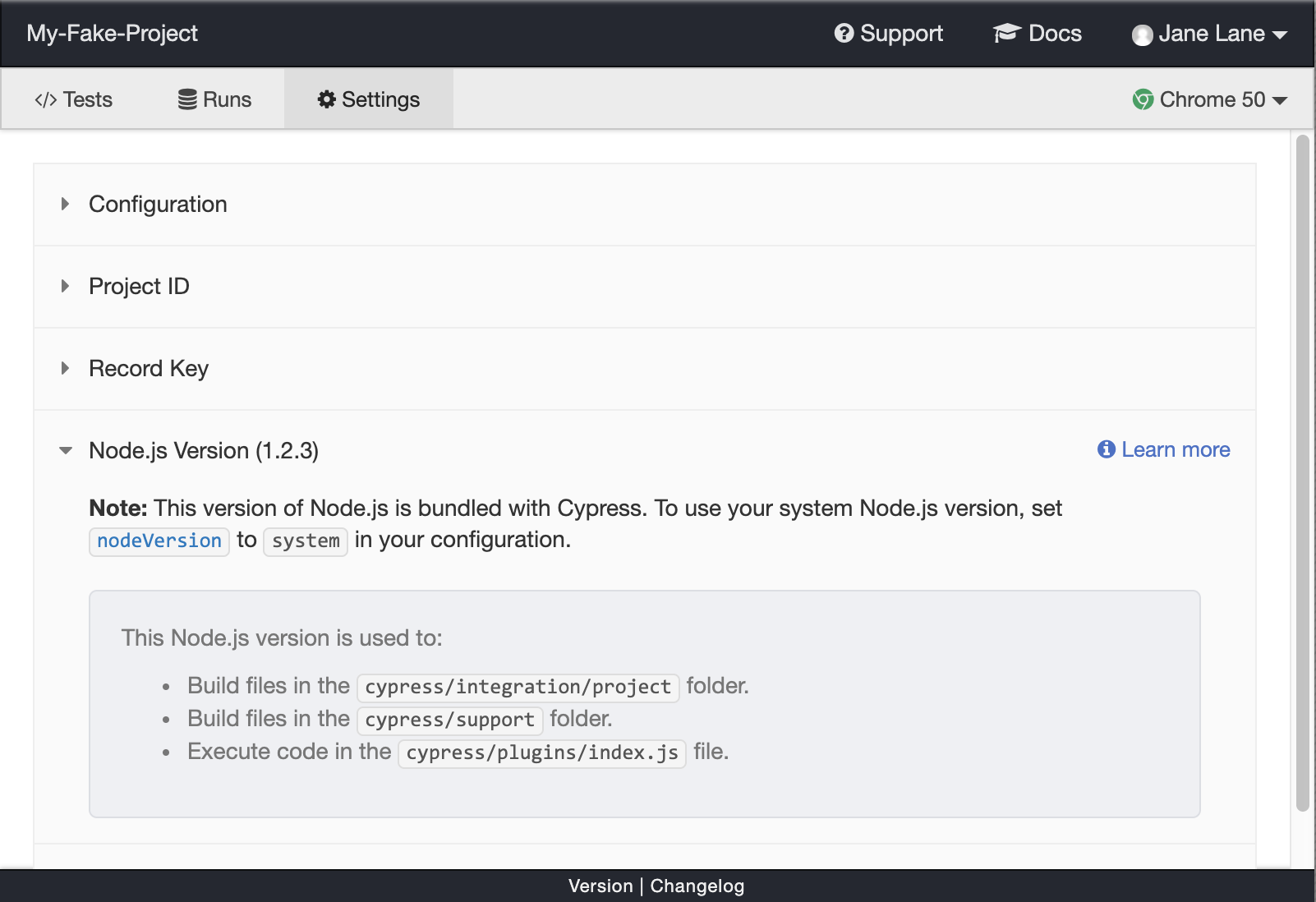This screenshot has height=902, width=1316.
Task: Click the Learn more info icon
Action: click(1107, 449)
